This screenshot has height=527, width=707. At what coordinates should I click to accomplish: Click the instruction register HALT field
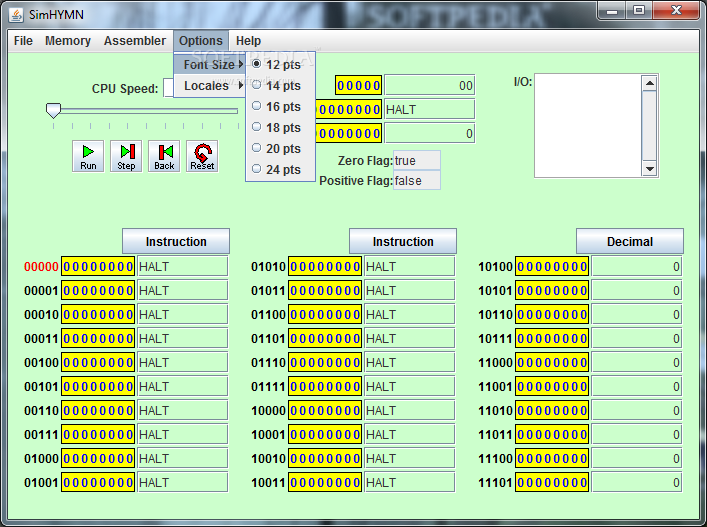(x=429, y=110)
